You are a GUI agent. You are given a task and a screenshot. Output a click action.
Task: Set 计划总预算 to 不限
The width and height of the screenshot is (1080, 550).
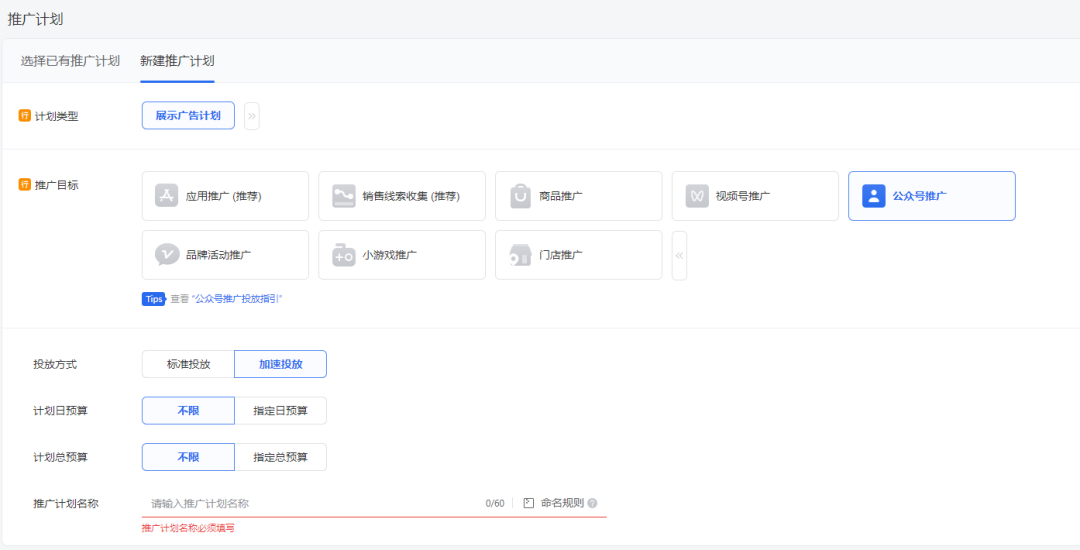[x=188, y=457]
